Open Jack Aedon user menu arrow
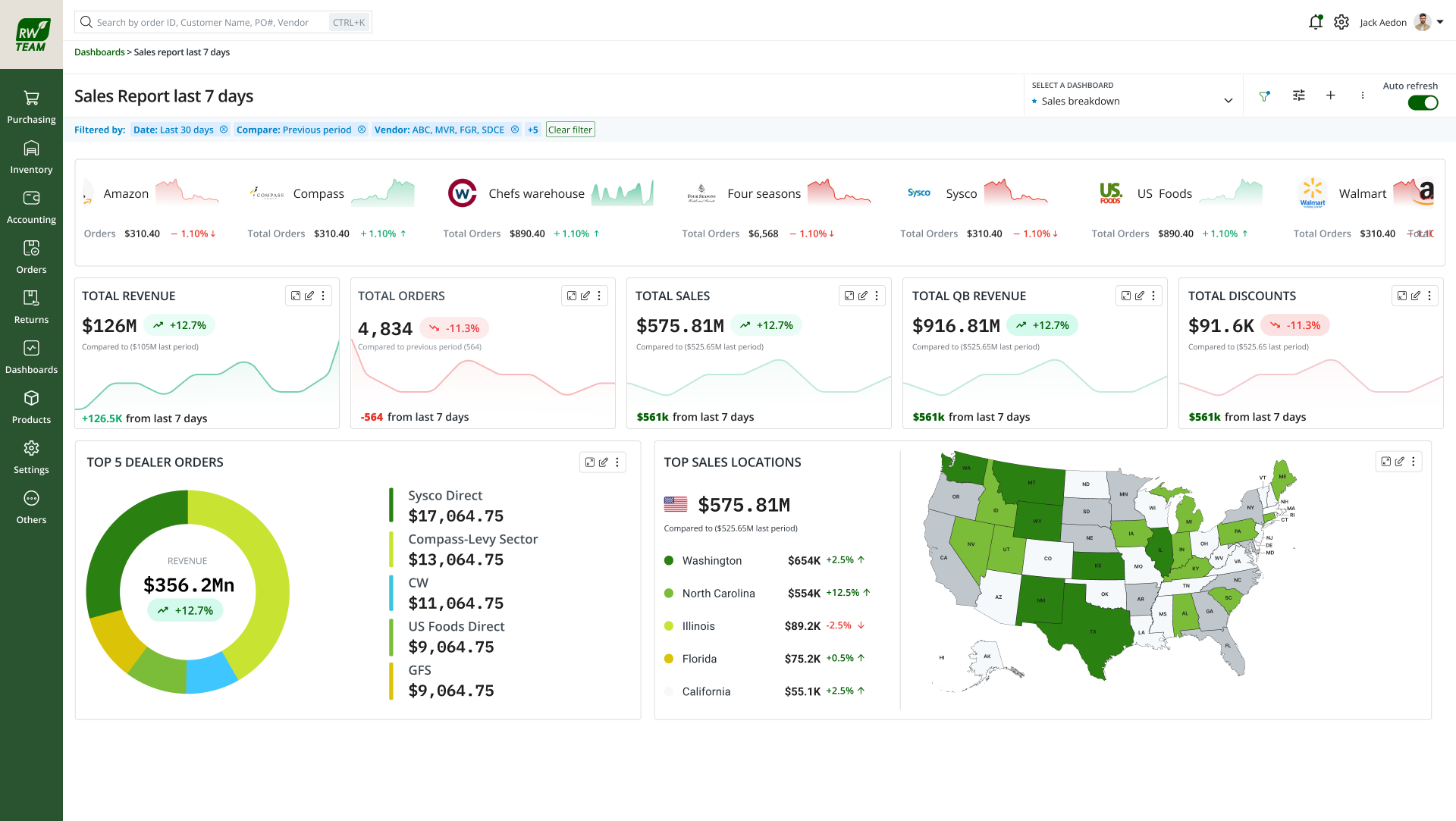 [x=1440, y=22]
